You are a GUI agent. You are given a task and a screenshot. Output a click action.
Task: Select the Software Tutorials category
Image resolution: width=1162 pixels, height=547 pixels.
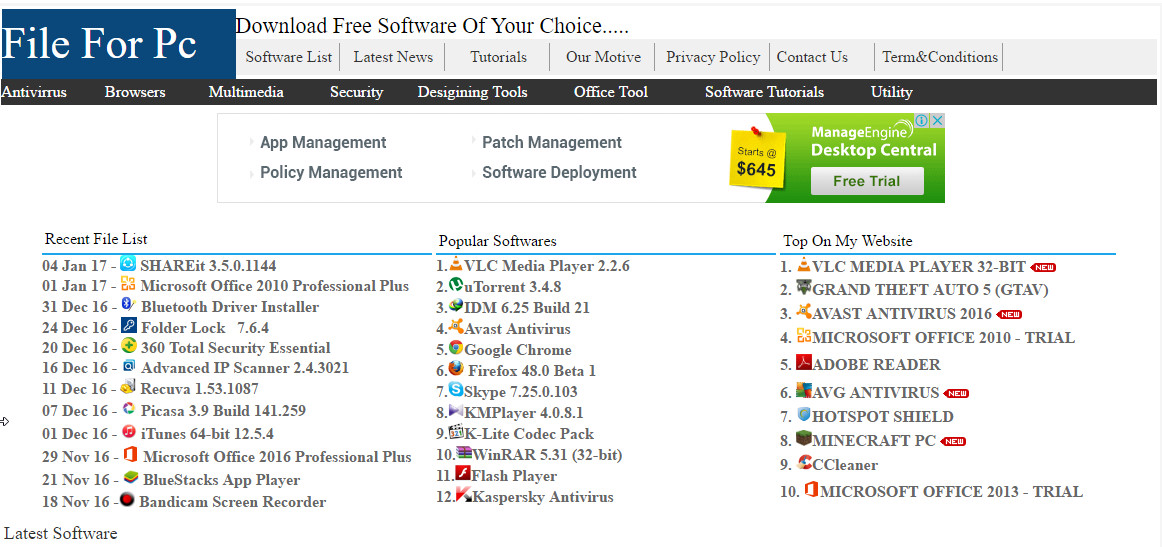(x=764, y=92)
